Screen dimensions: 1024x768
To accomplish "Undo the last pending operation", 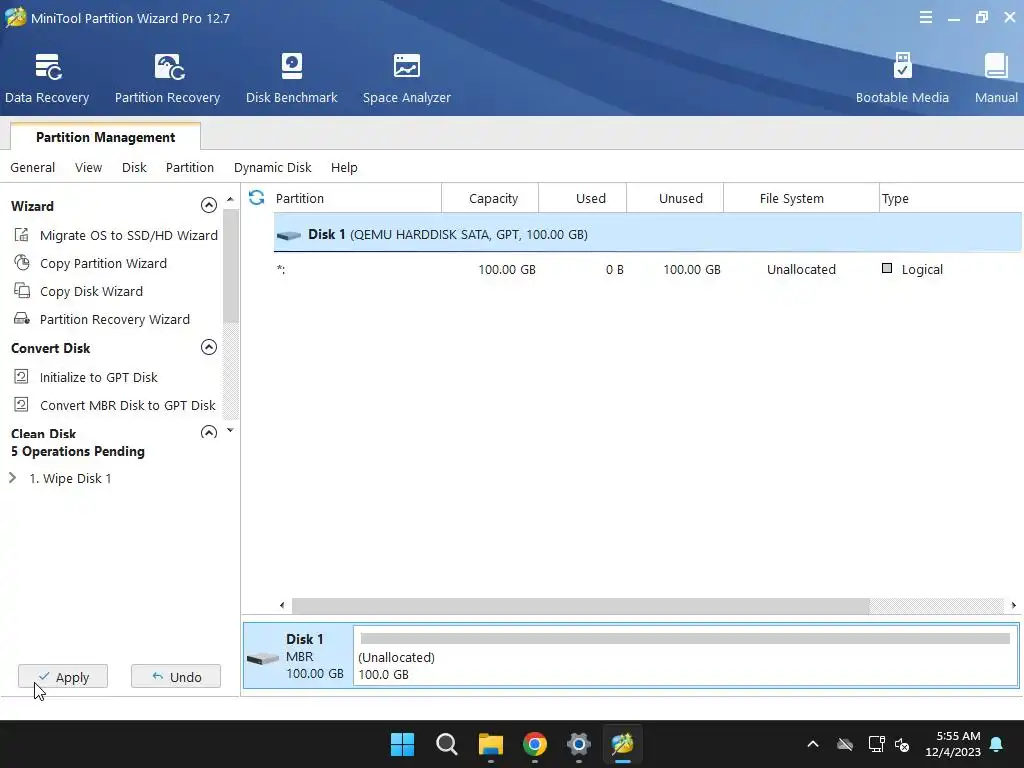I will click(176, 677).
